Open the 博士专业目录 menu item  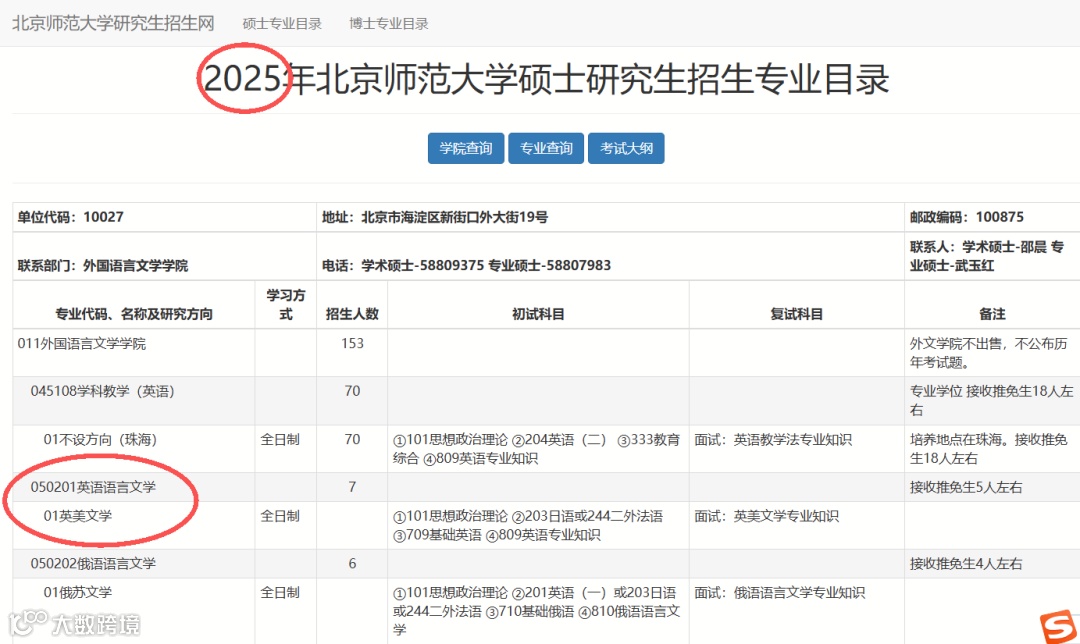[x=389, y=24]
